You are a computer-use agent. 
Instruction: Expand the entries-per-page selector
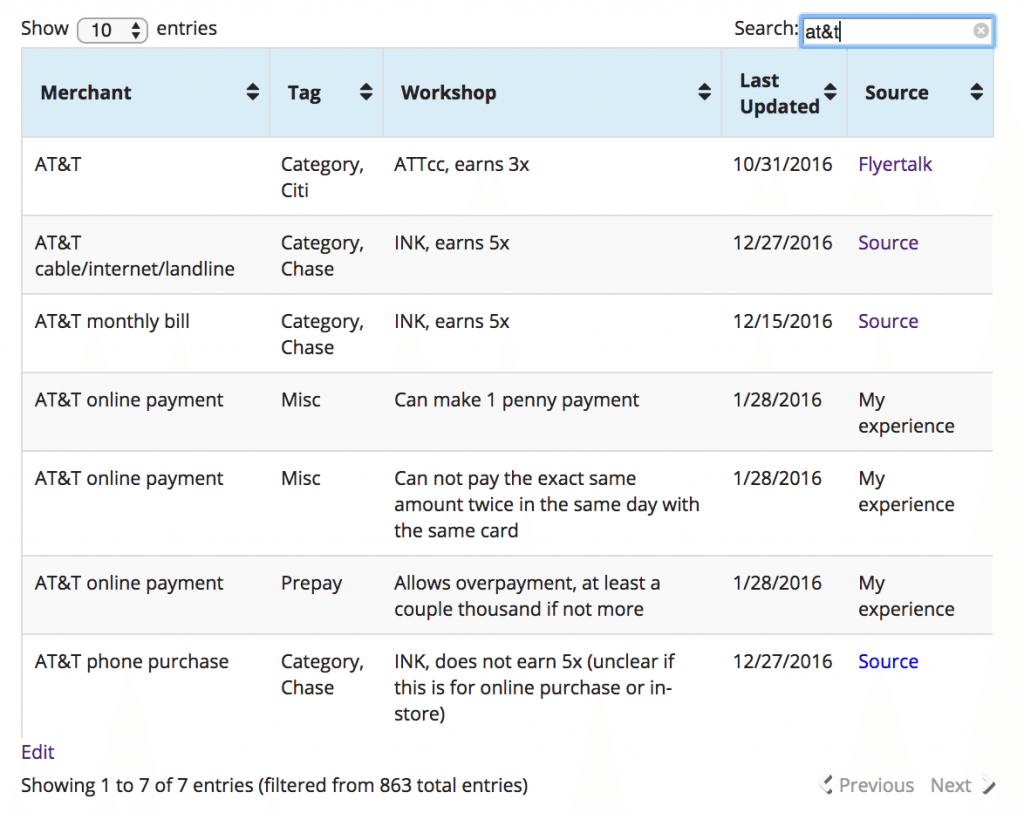(112, 29)
